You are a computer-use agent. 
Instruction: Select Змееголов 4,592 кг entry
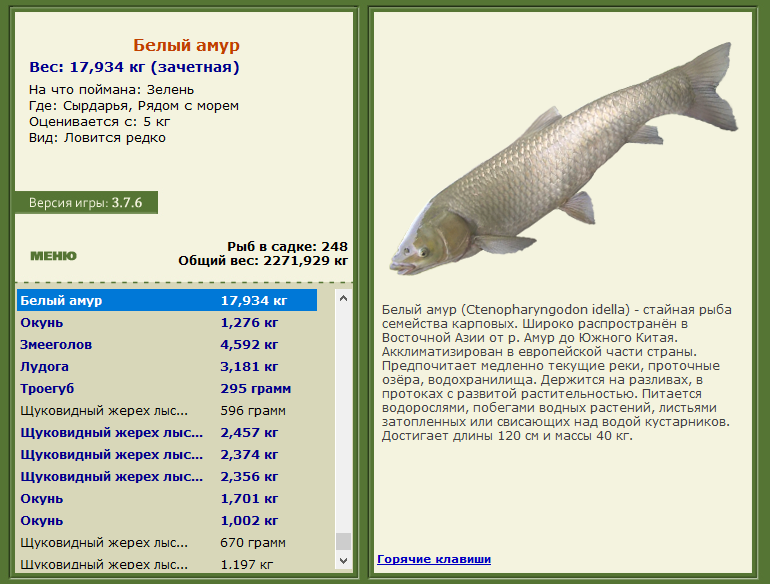click(167, 344)
